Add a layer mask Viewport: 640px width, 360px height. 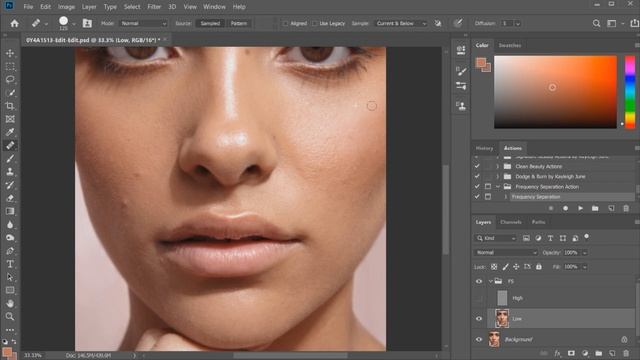pos(571,353)
